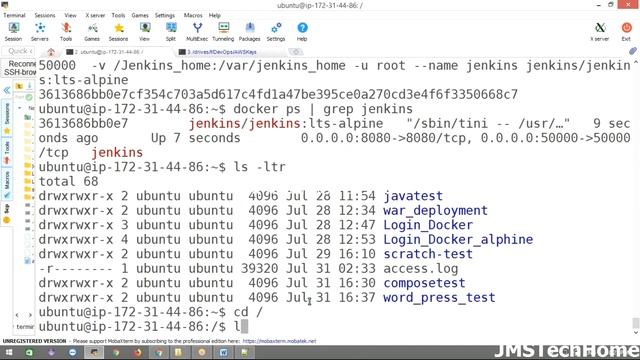Open the Help menu in menu bar
The width and height of the screenshot is (640, 360).
(215, 15)
